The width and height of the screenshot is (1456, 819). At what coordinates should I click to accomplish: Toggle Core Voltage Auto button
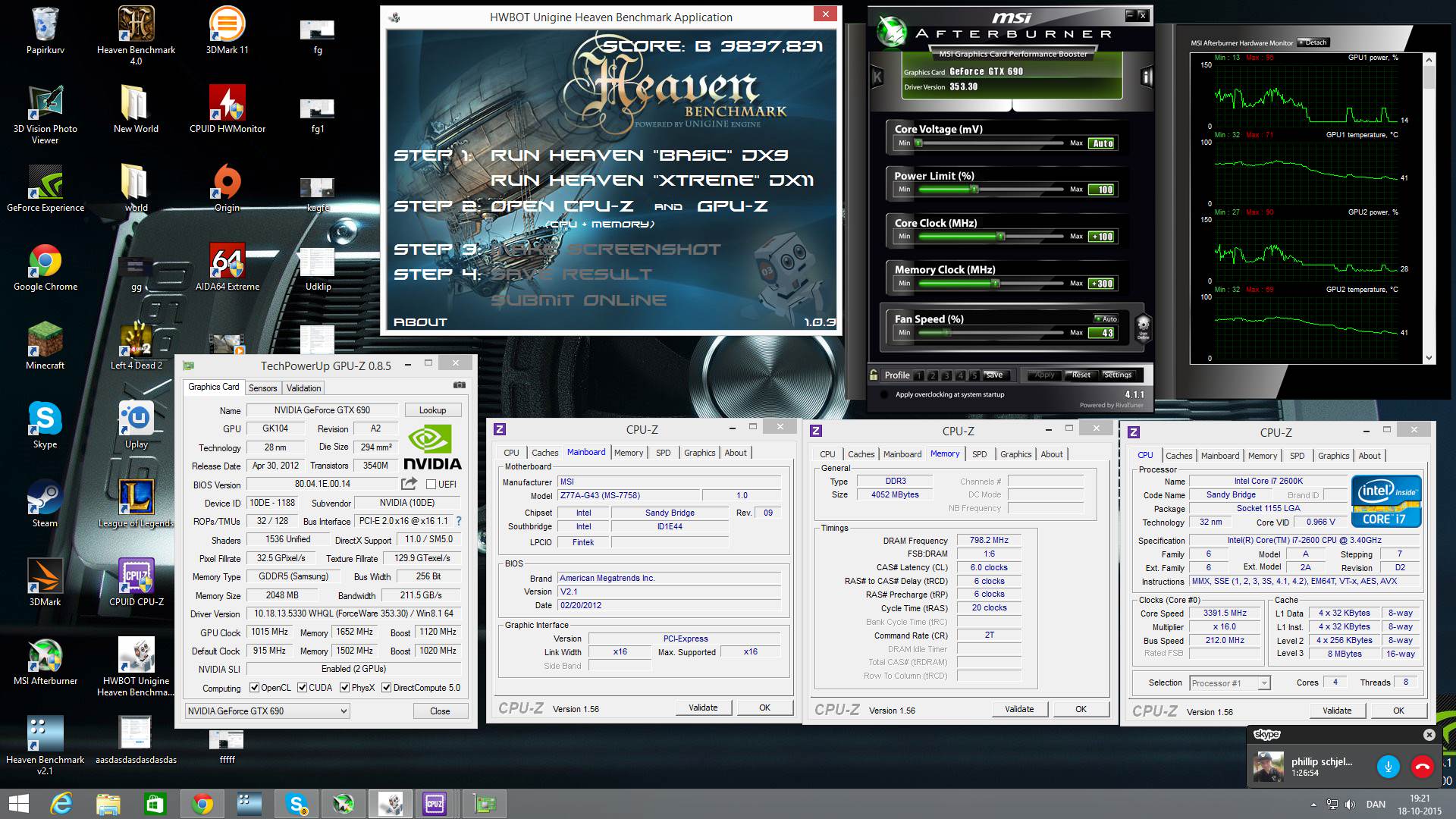pyautogui.click(x=1103, y=143)
